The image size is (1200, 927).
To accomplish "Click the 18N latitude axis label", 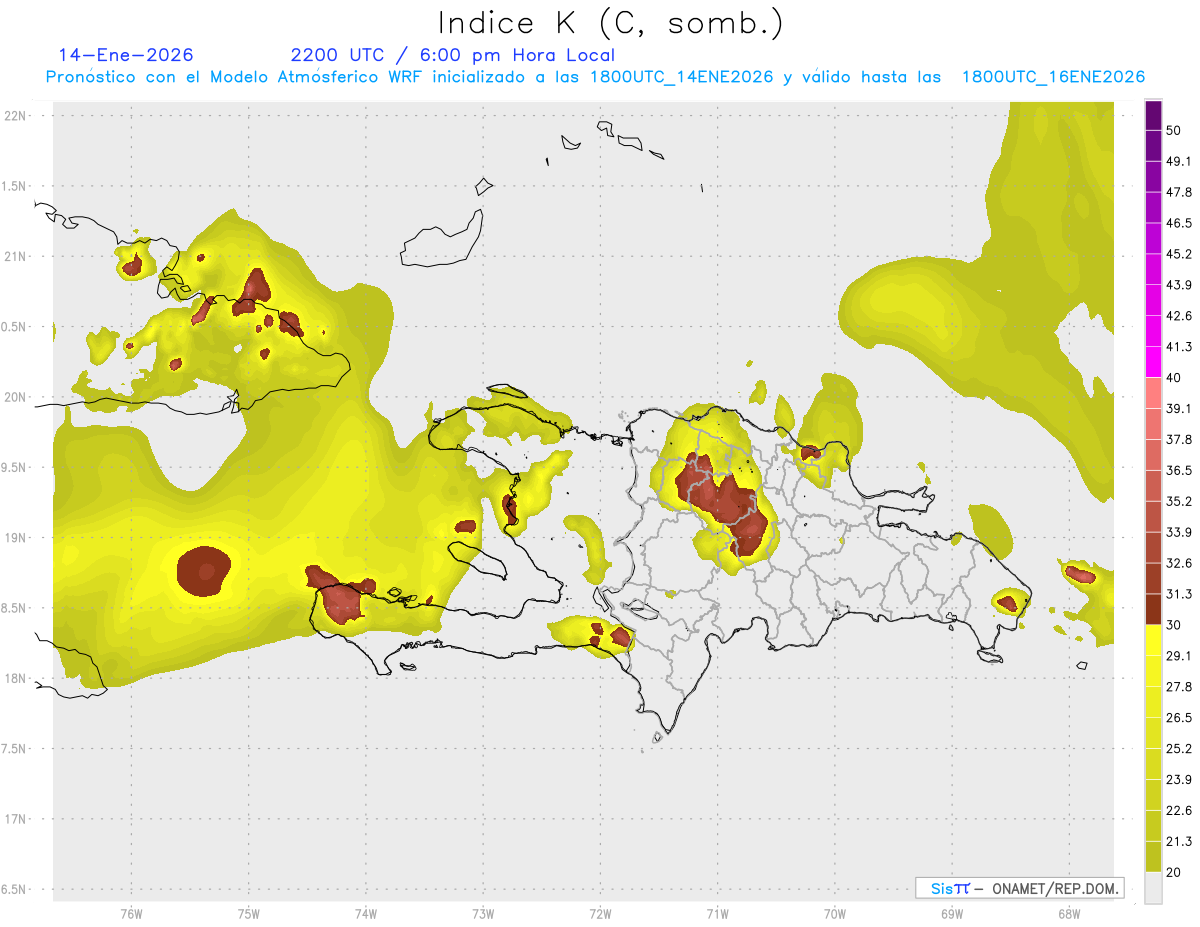I will pyautogui.click(x=16, y=678).
